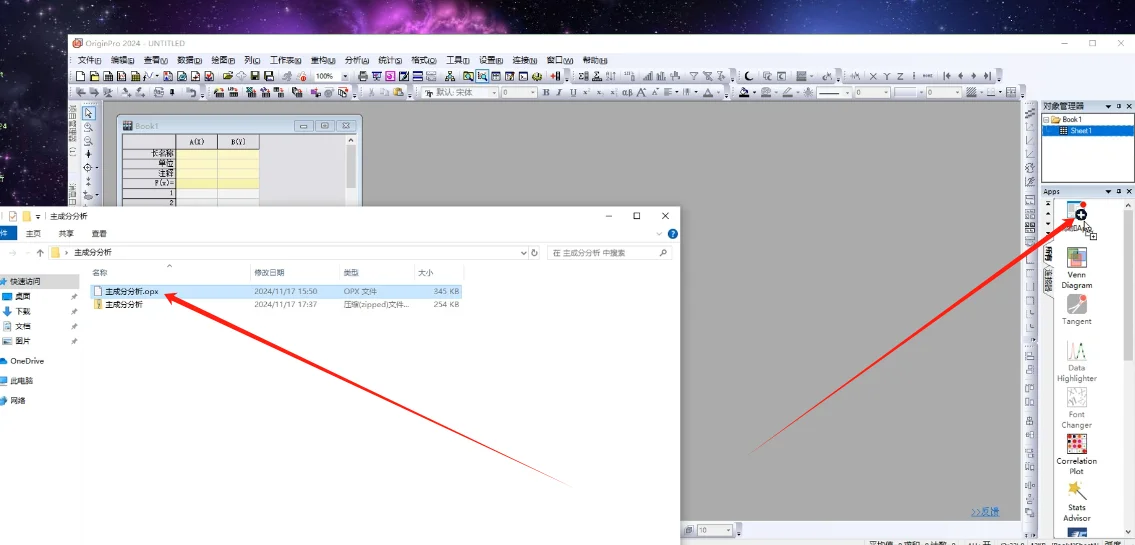Open the Explorer address bar history dropdown
The height and width of the screenshot is (545, 1135).
pyautogui.click(x=524, y=253)
